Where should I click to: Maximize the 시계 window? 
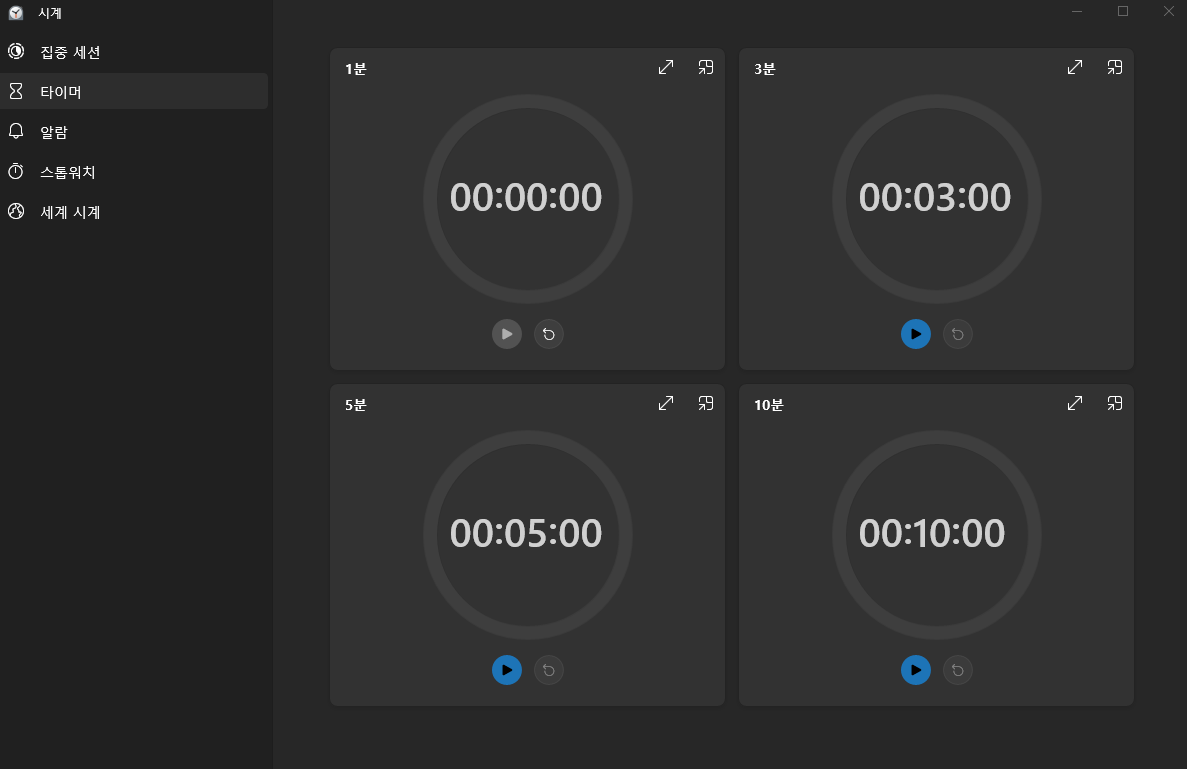tap(1123, 11)
